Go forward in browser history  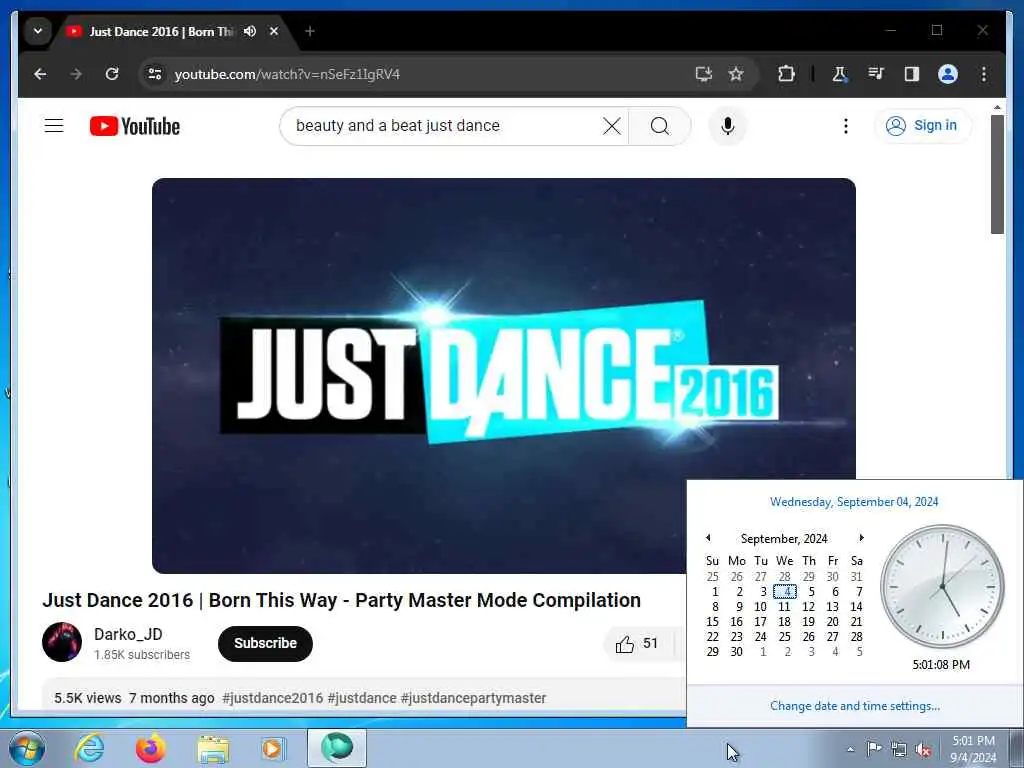76,74
